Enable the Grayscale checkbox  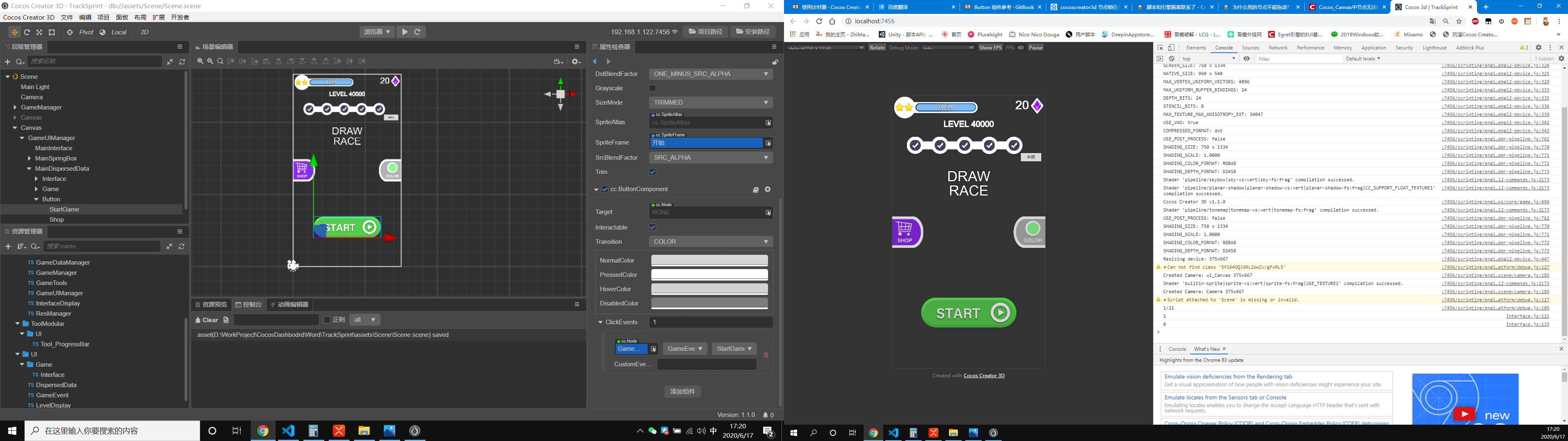coord(653,88)
